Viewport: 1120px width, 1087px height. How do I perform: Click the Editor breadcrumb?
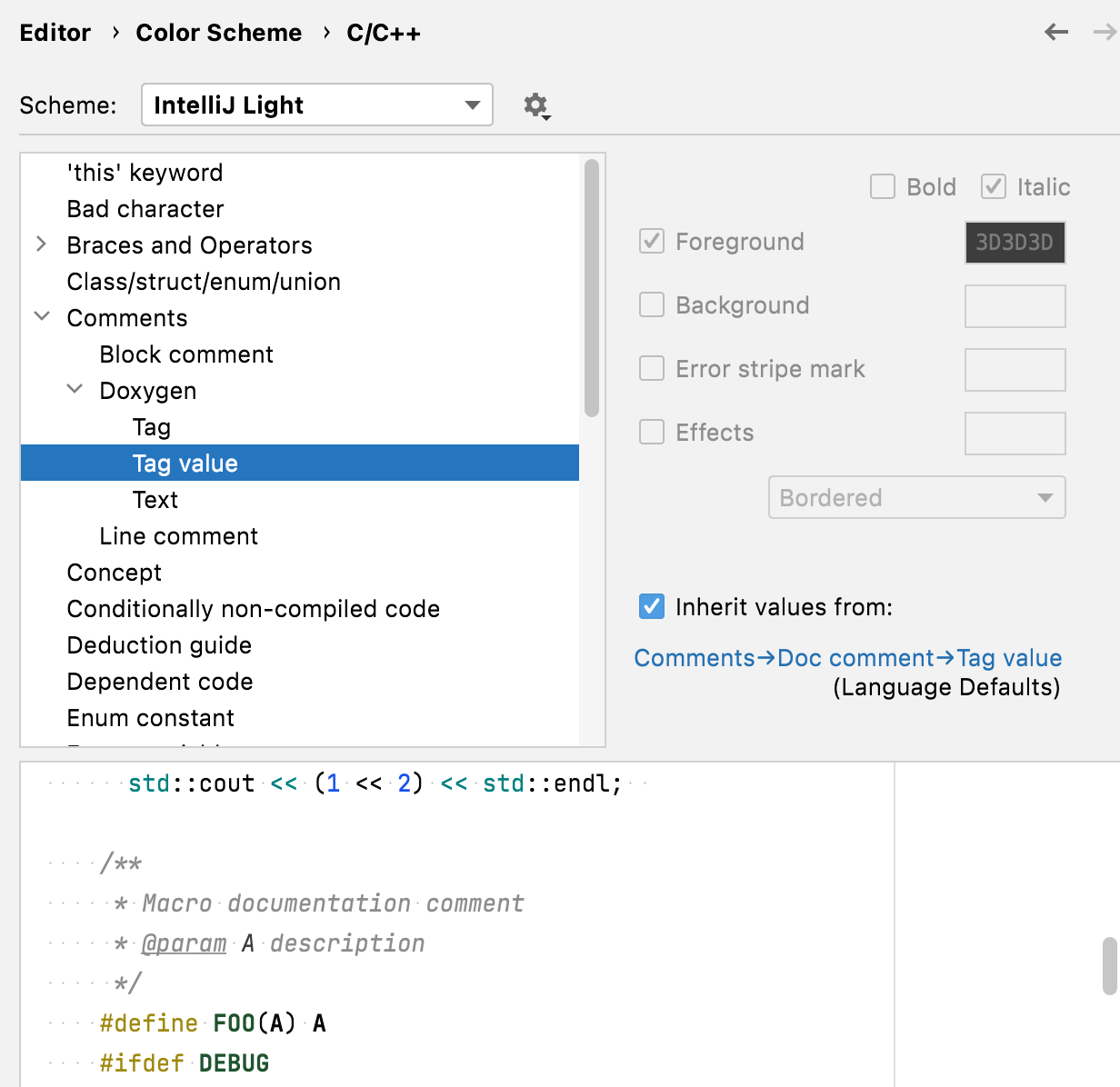pos(55,32)
